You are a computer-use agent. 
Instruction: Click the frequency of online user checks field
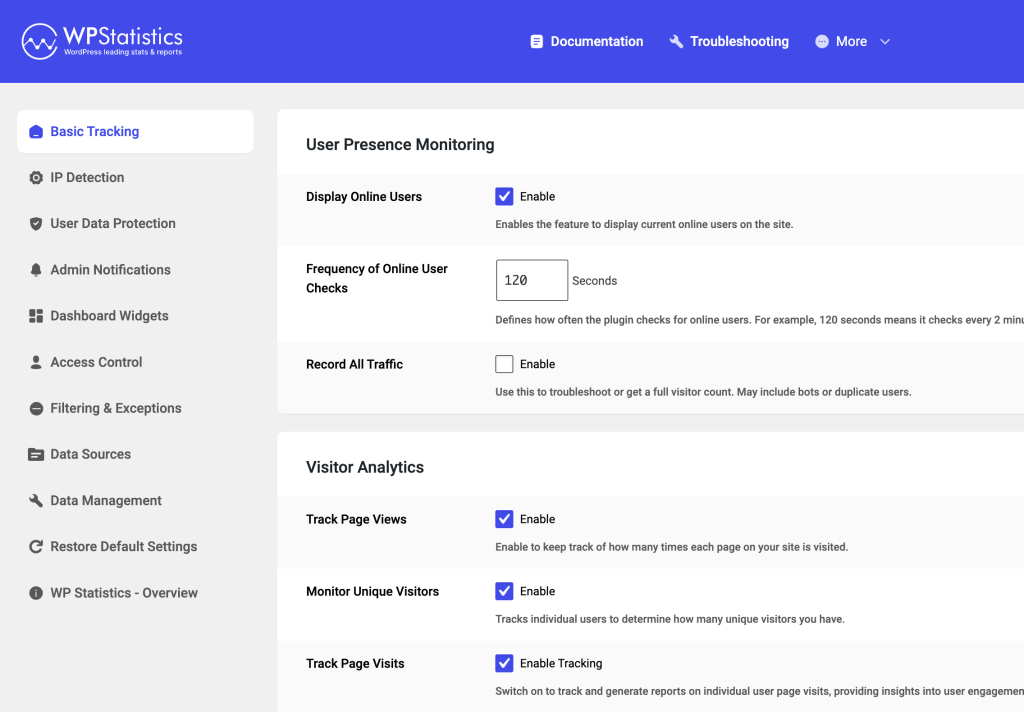(531, 280)
